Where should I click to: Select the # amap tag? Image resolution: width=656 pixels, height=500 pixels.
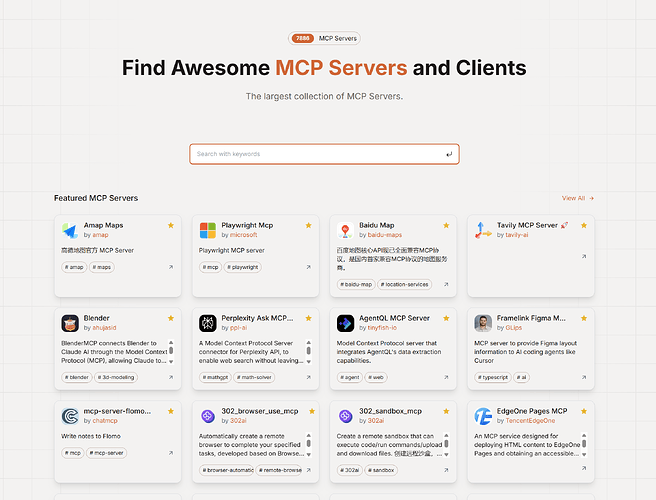[x=74, y=267]
